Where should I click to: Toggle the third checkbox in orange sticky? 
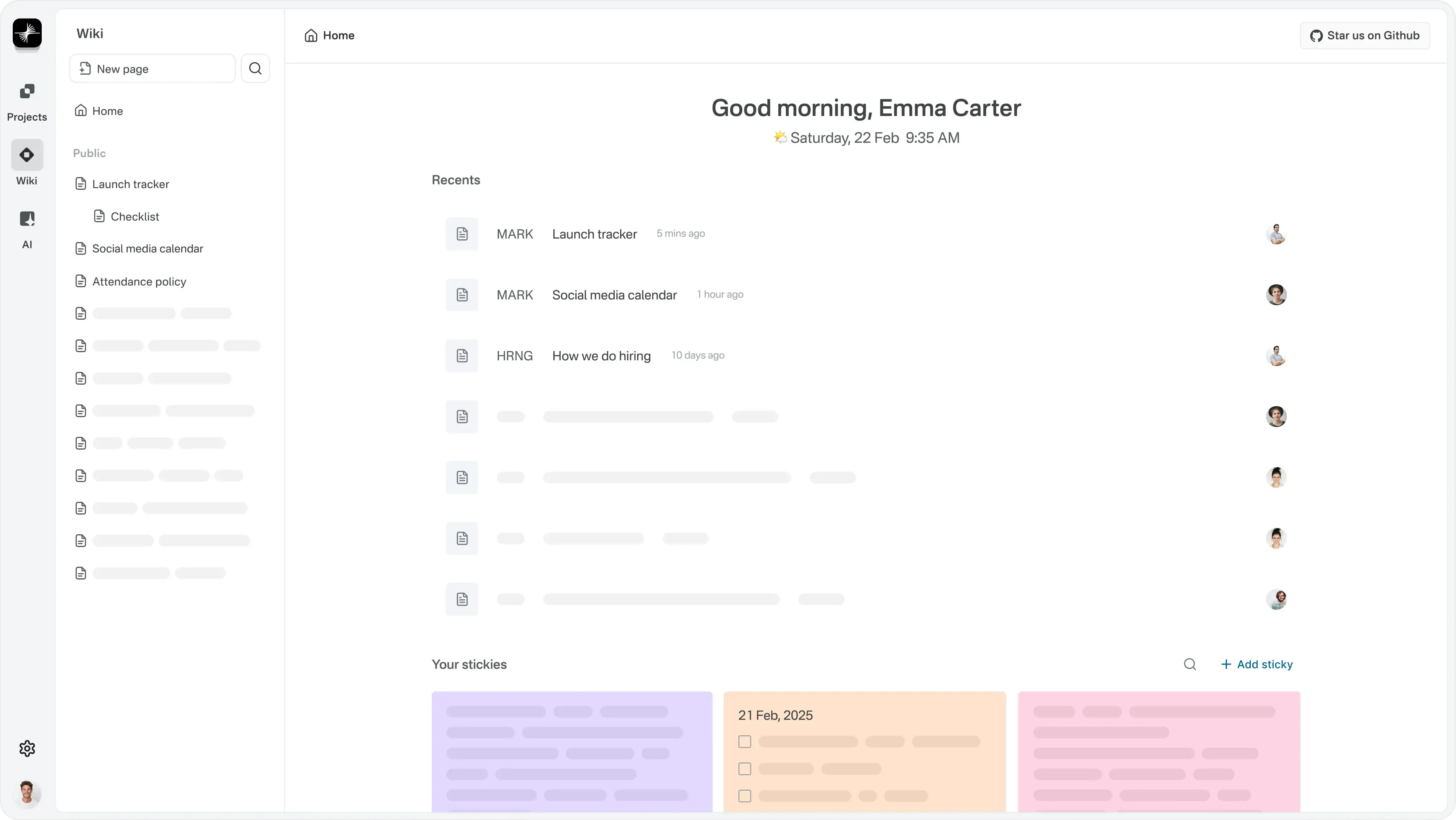coord(744,796)
